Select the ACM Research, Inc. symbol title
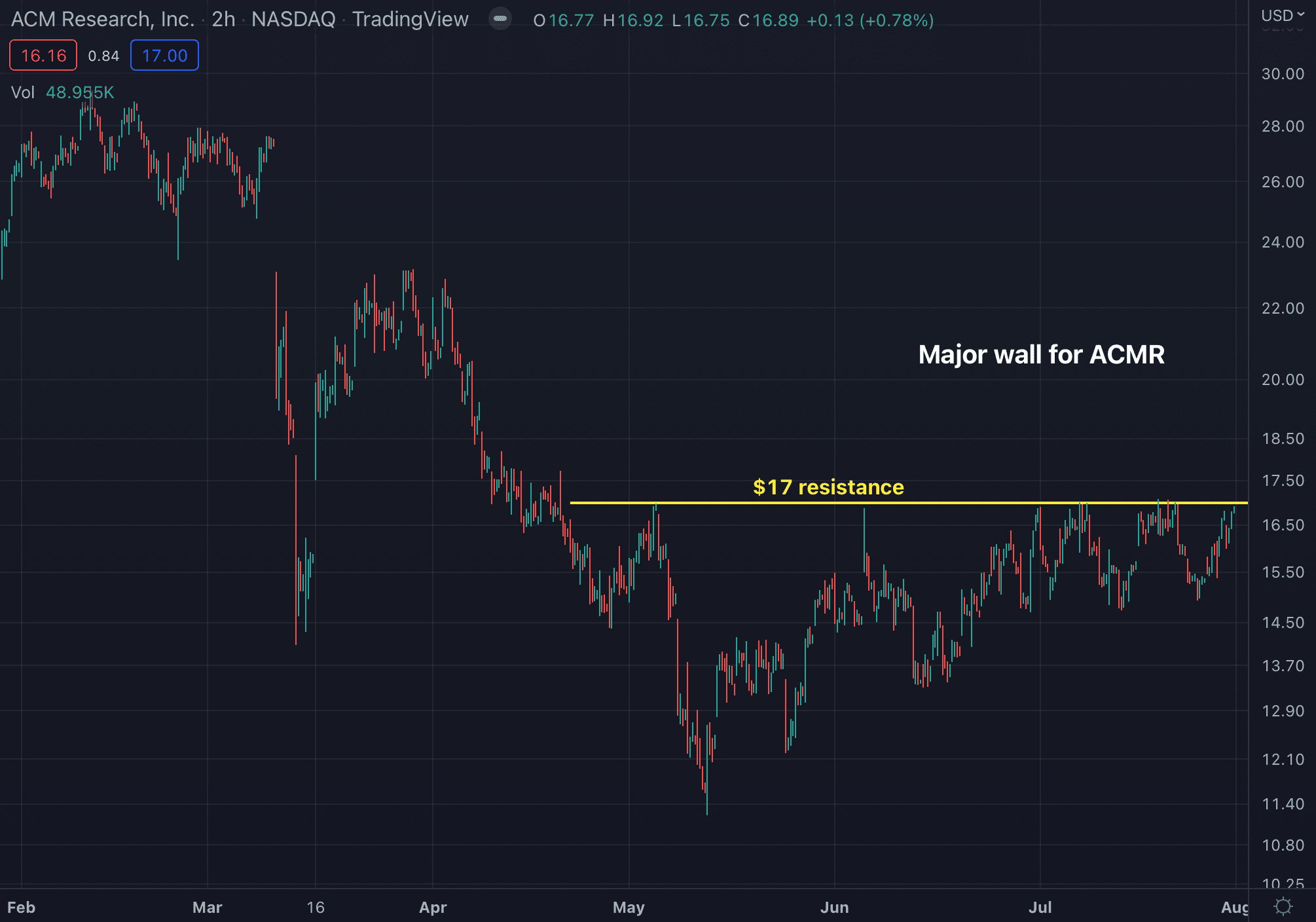 point(103,20)
